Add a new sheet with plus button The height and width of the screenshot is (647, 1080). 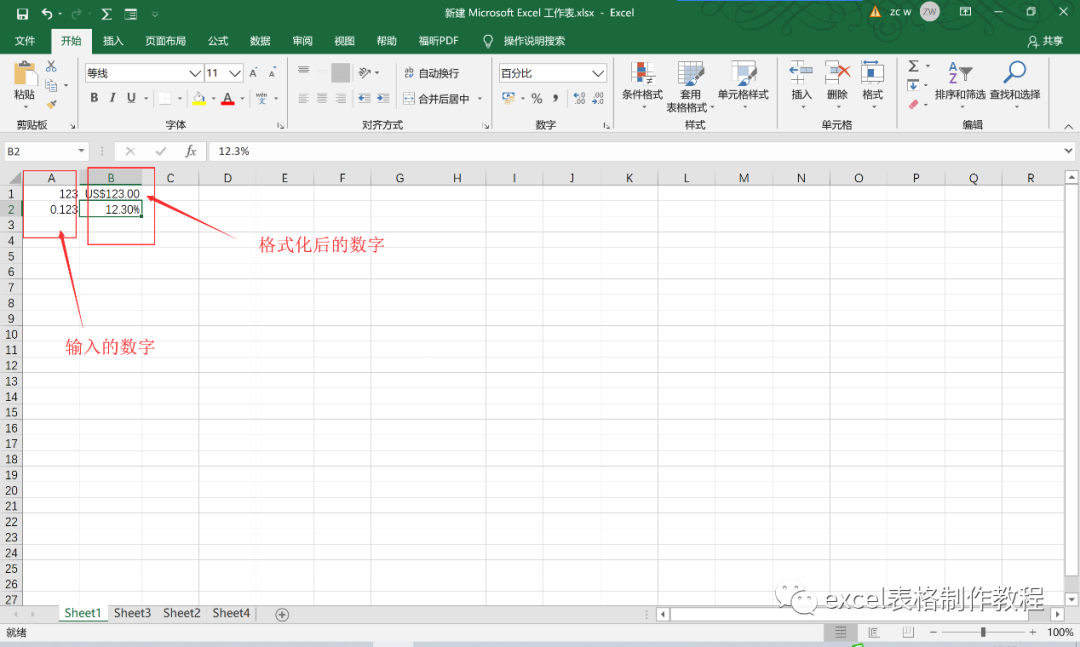point(282,614)
